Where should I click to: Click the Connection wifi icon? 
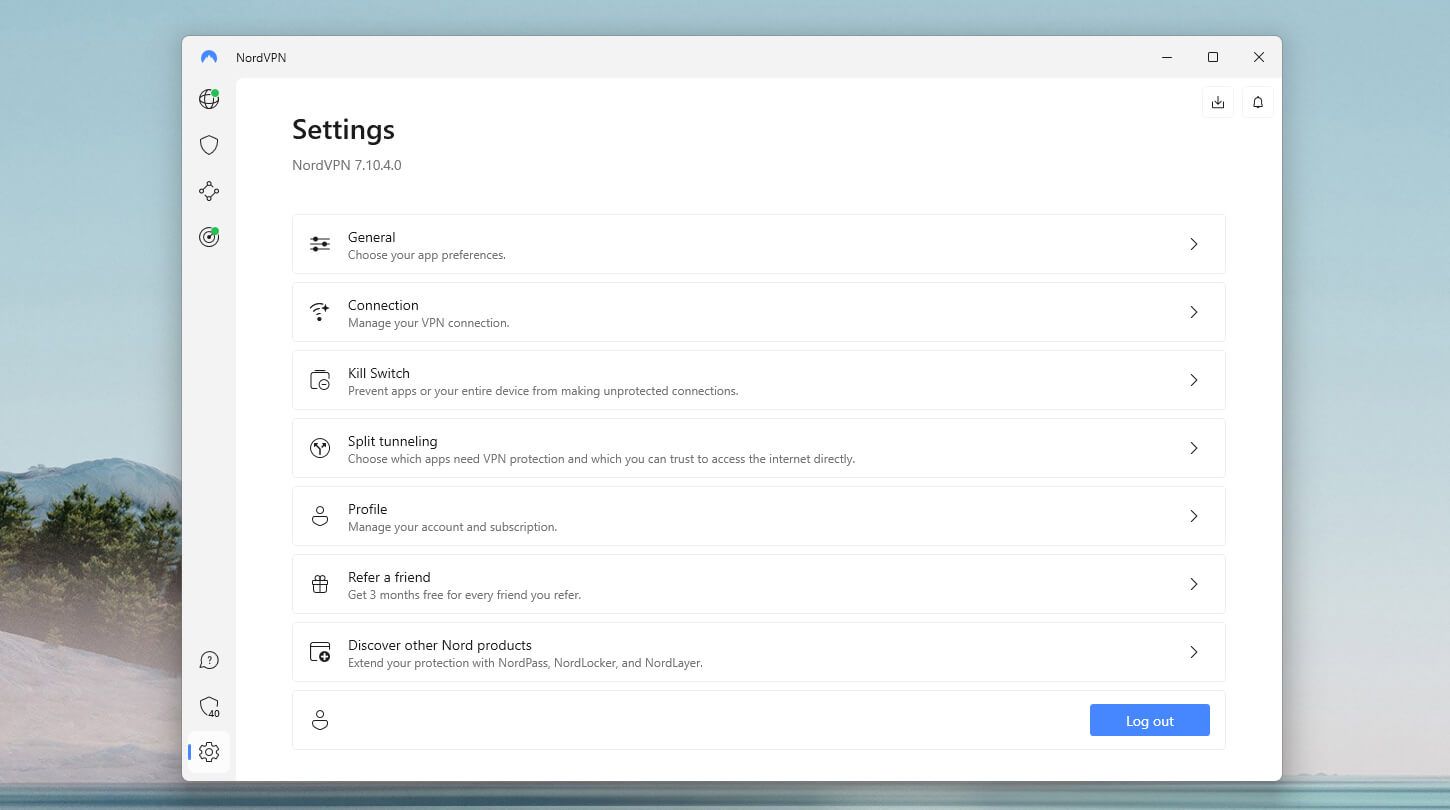[x=320, y=312]
